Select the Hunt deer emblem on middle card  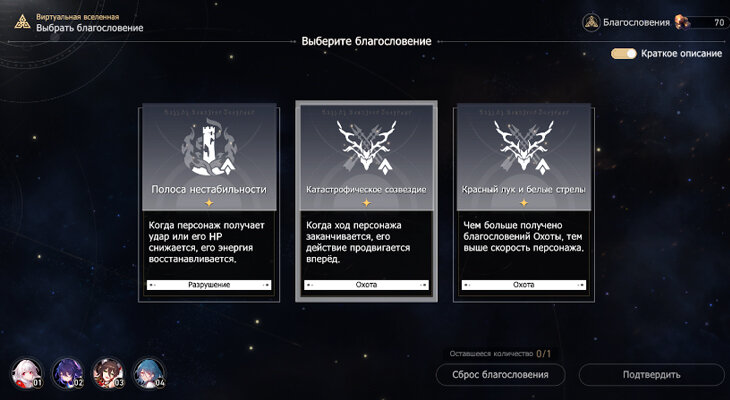pos(366,146)
